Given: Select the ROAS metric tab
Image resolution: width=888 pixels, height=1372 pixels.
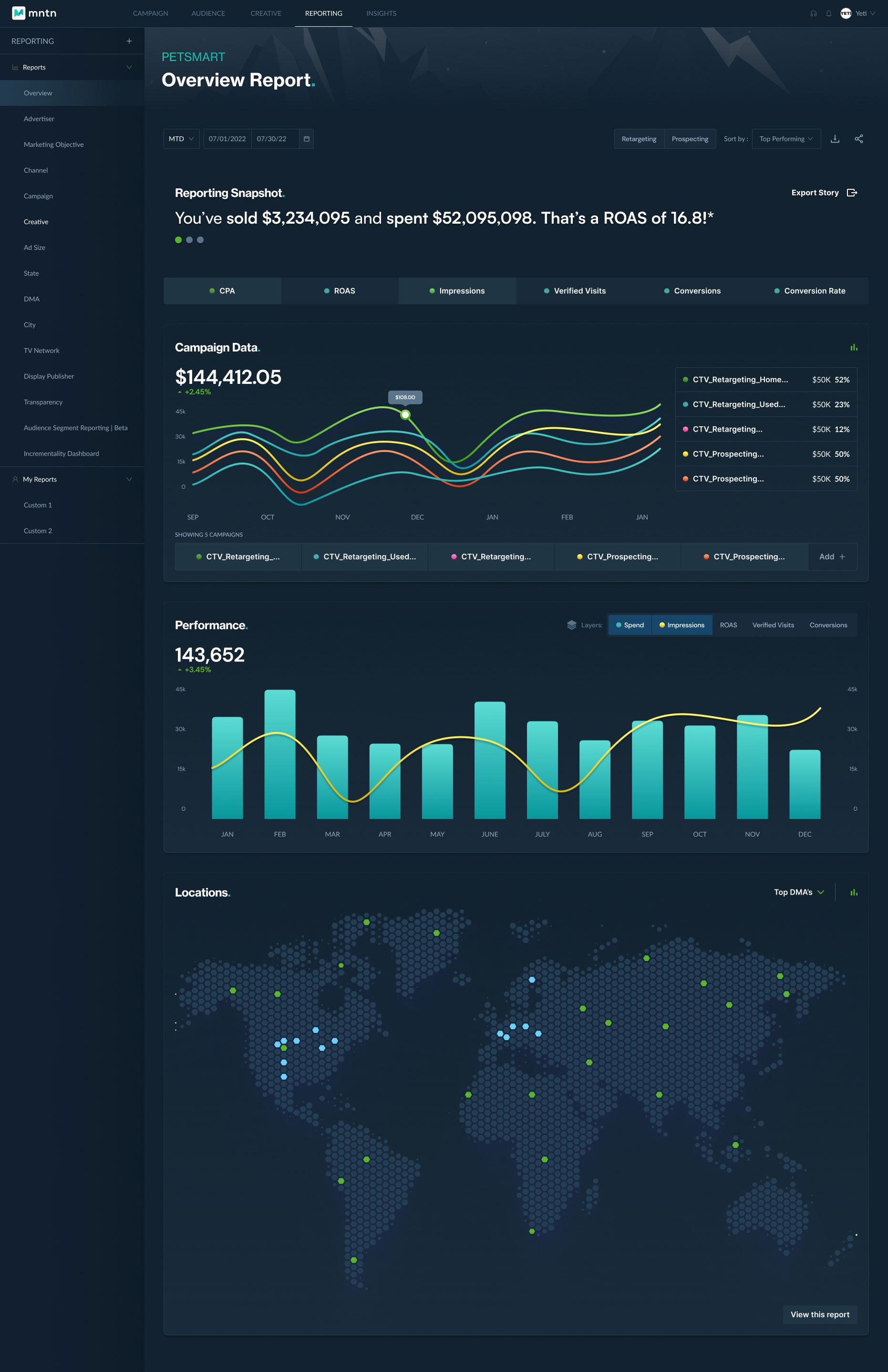Looking at the screenshot, I should coord(340,291).
